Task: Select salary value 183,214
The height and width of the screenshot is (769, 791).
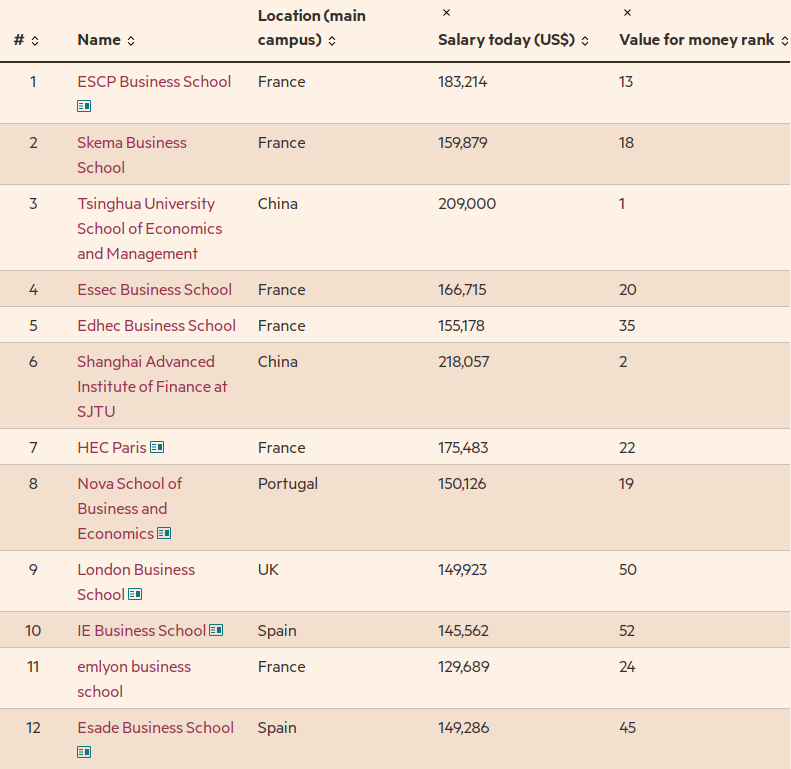Action: click(463, 82)
